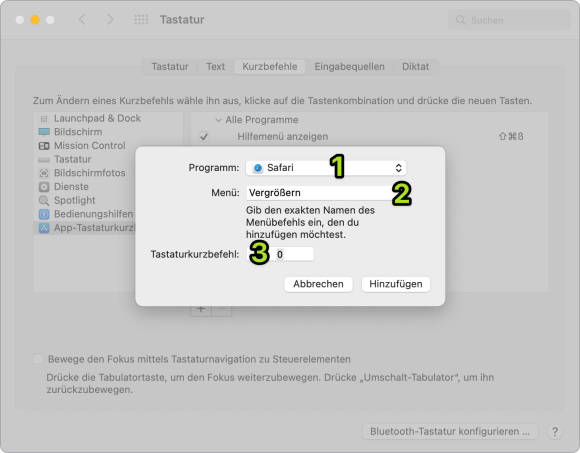Click the App-Tastaturkurzbefehle icon
This screenshot has height=453, width=580.
click(x=44, y=228)
